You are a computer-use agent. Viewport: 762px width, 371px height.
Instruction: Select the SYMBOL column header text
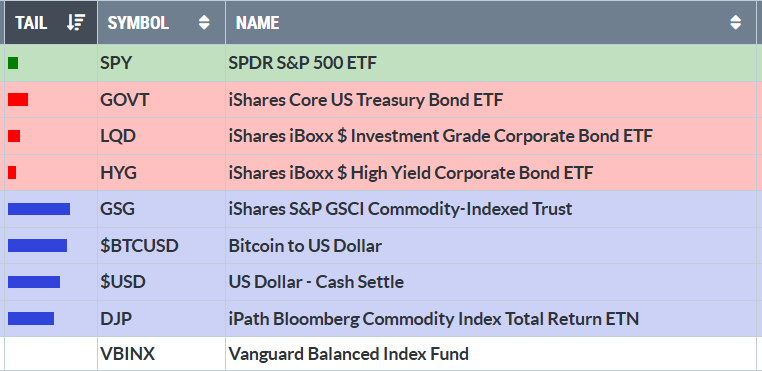pyautogui.click(x=138, y=23)
